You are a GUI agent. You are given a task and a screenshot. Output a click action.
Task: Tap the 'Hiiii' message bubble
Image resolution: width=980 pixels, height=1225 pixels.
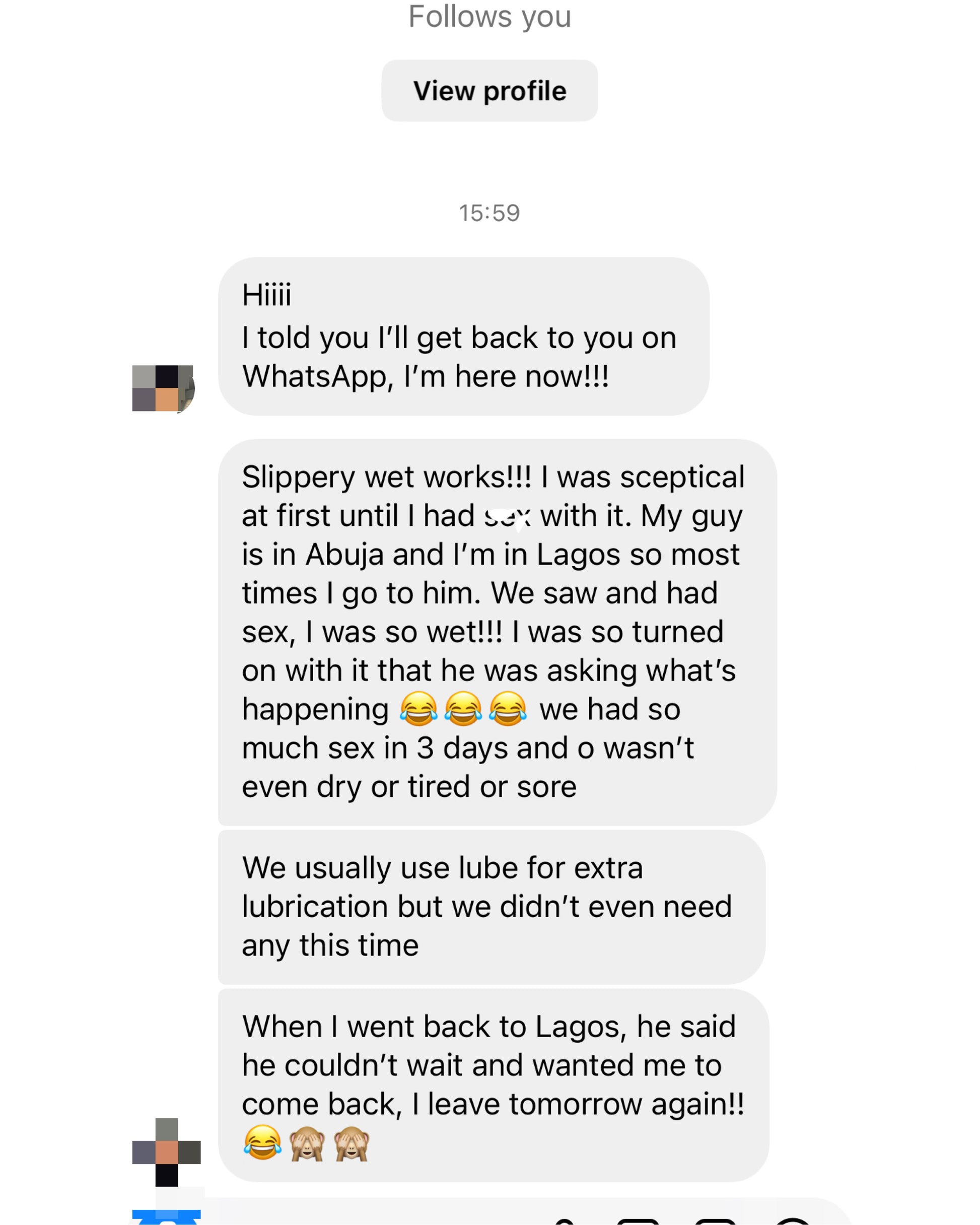click(463, 336)
